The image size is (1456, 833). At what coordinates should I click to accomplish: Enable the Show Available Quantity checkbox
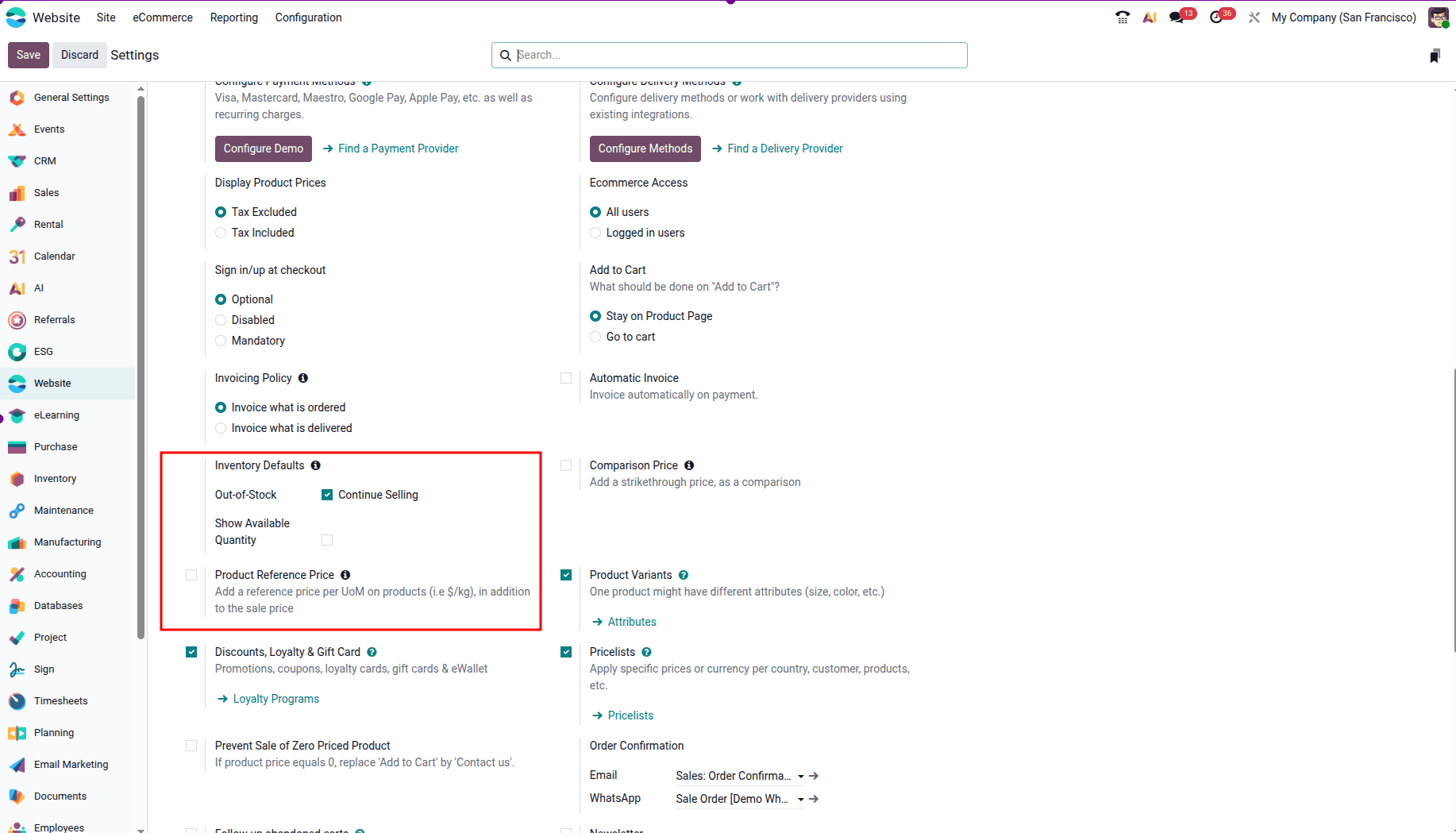tap(327, 540)
